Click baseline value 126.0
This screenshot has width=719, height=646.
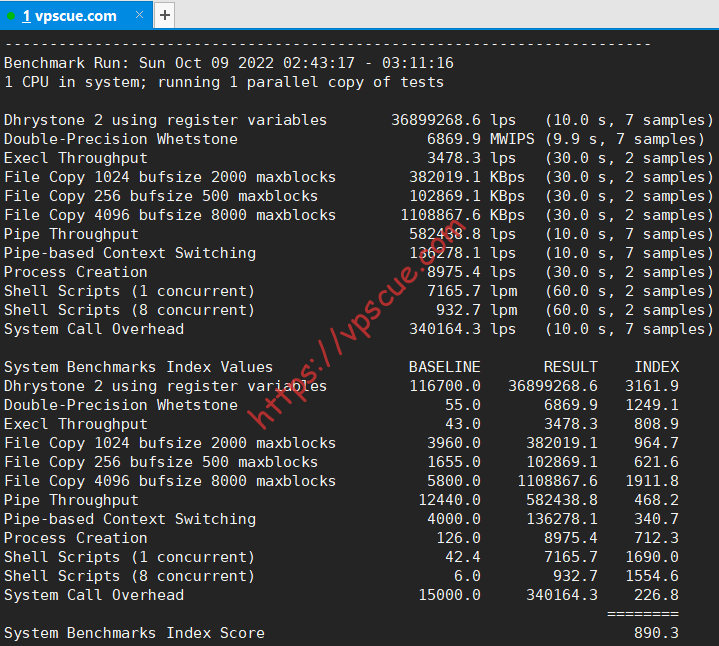coord(458,538)
